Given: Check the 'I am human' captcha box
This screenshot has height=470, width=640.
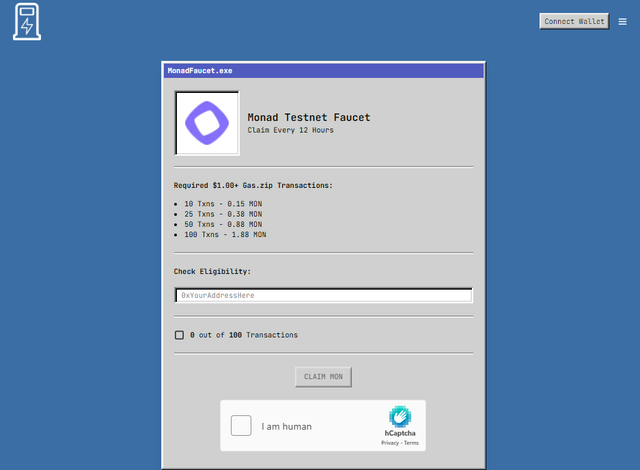Looking at the screenshot, I should 241,426.
